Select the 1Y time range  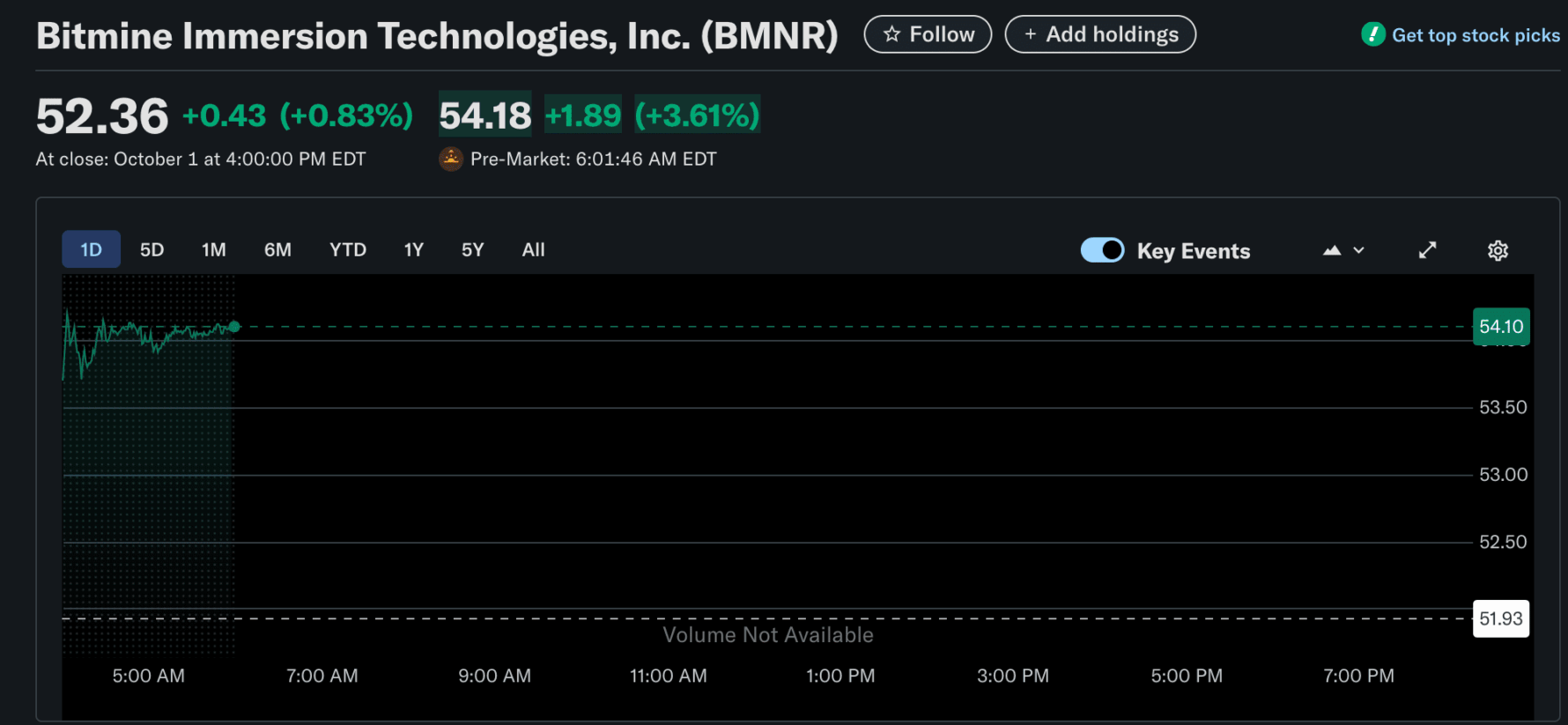coord(413,250)
